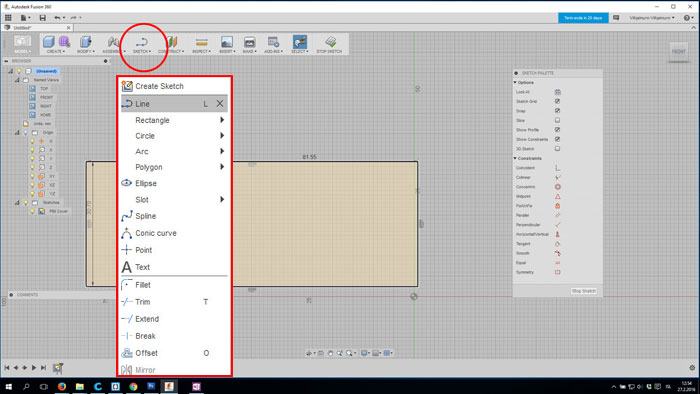Screen dimensions: 700x394
Task: Open the Modify toolbar icon
Action: 85,42
